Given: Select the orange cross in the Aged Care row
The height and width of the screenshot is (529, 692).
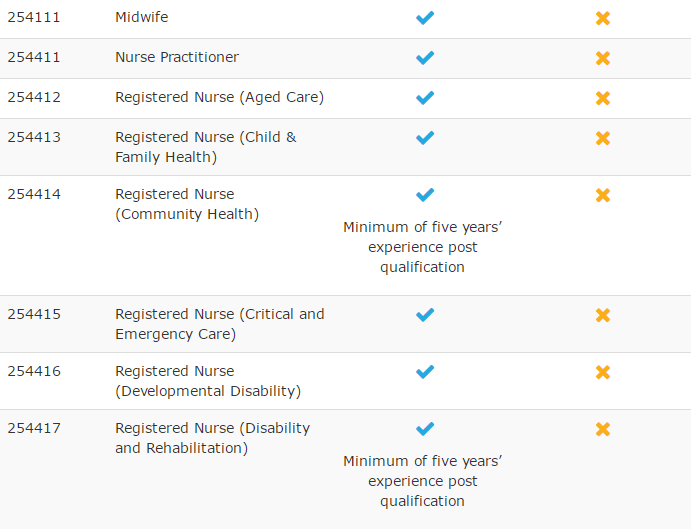Looking at the screenshot, I should [602, 98].
